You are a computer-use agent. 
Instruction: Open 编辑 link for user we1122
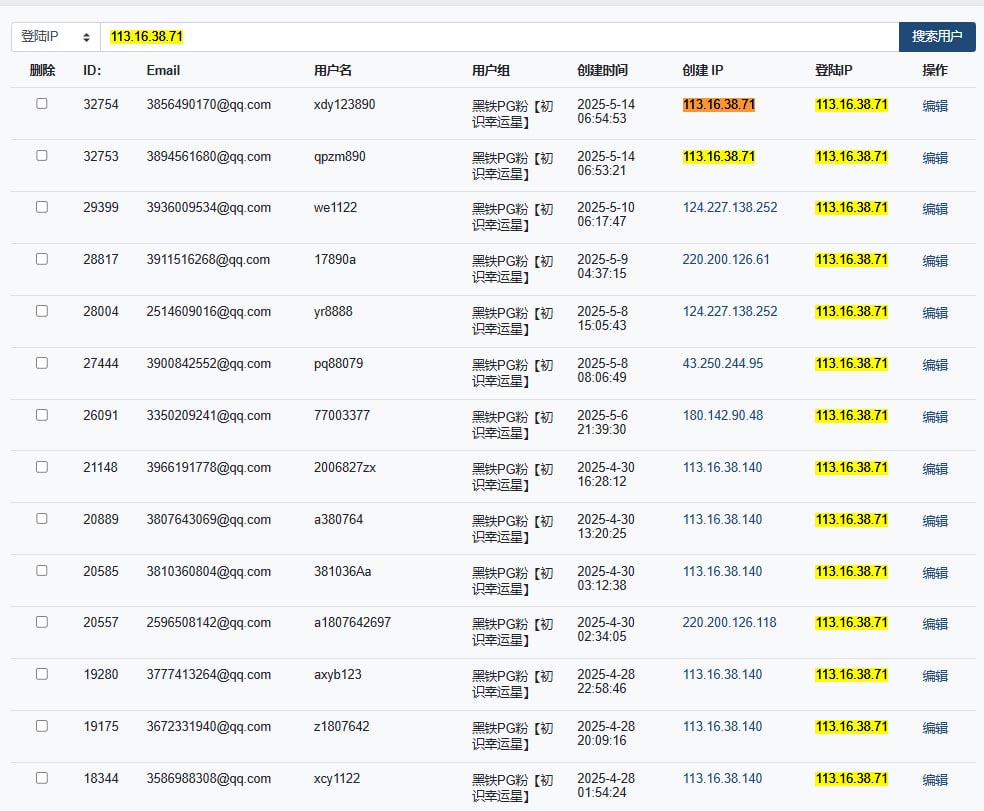click(x=935, y=209)
